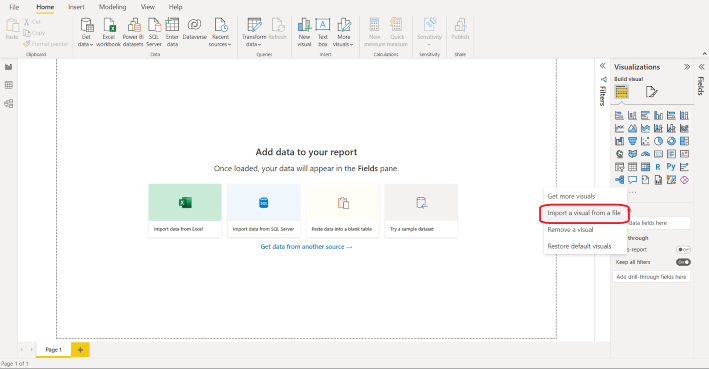Switch to the Insert ribbon tab

click(x=76, y=7)
